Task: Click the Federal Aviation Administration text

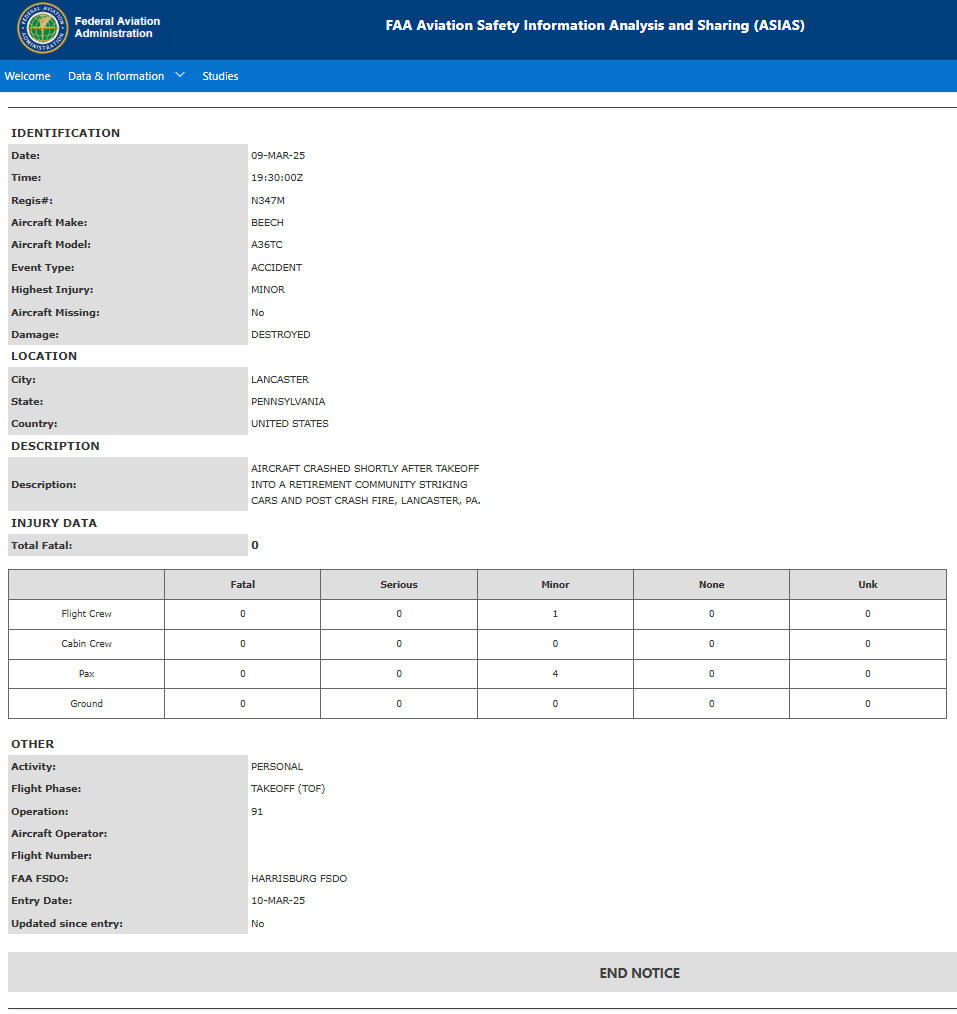Action: pyautogui.click(x=117, y=27)
